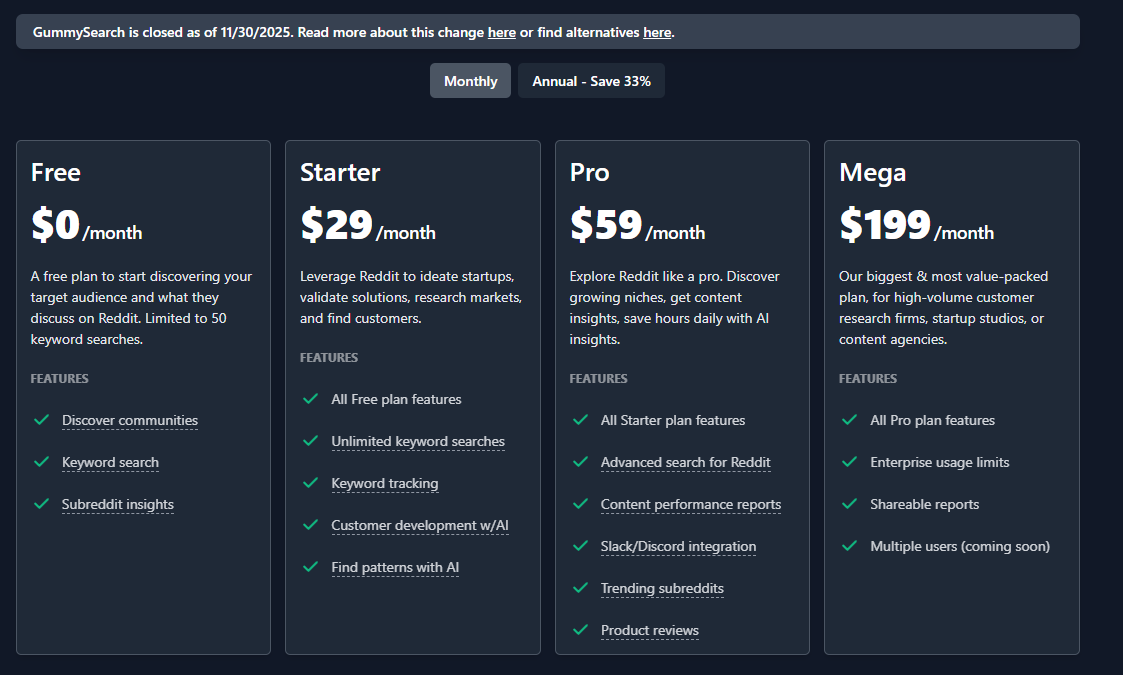This screenshot has height=675, width=1123.
Task: Select the Mega plan heading
Action: click(x=872, y=173)
